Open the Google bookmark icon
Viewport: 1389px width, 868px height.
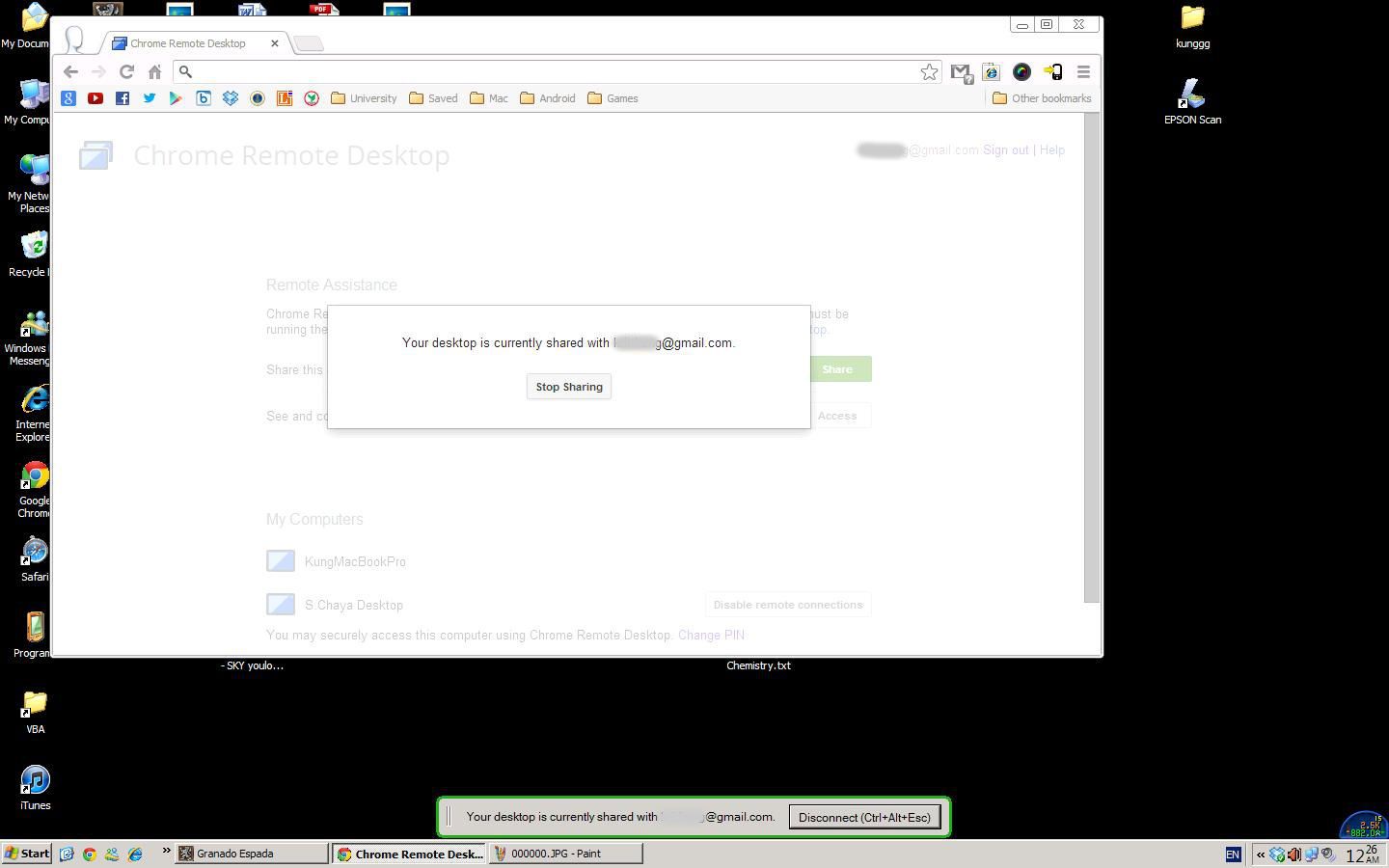(68, 98)
